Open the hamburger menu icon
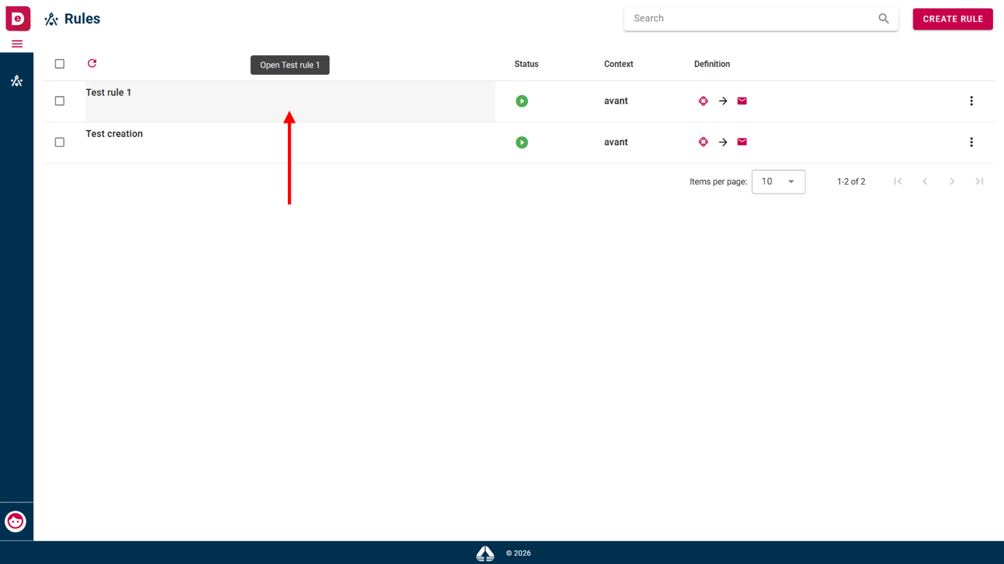The height and width of the screenshot is (564, 1004). (x=17, y=44)
